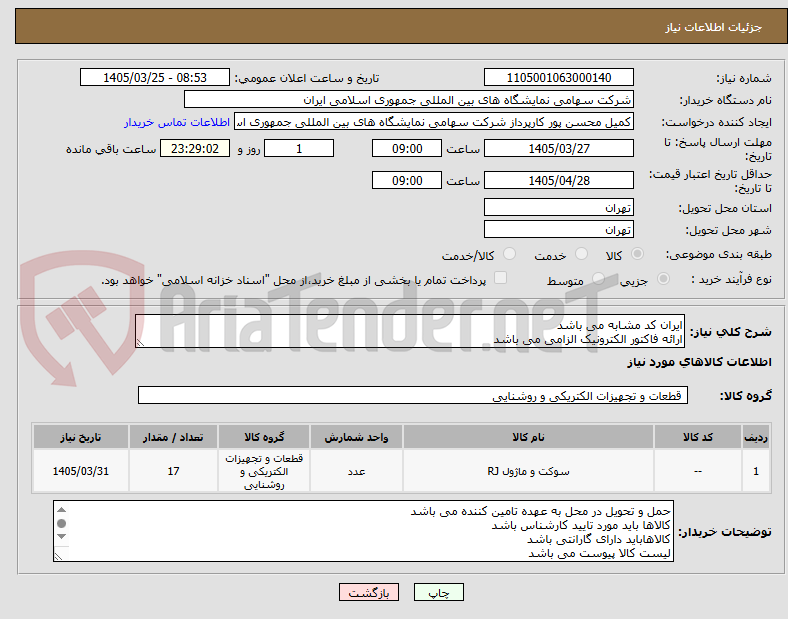Click ساعت باقی مانده label

[x=111, y=149]
